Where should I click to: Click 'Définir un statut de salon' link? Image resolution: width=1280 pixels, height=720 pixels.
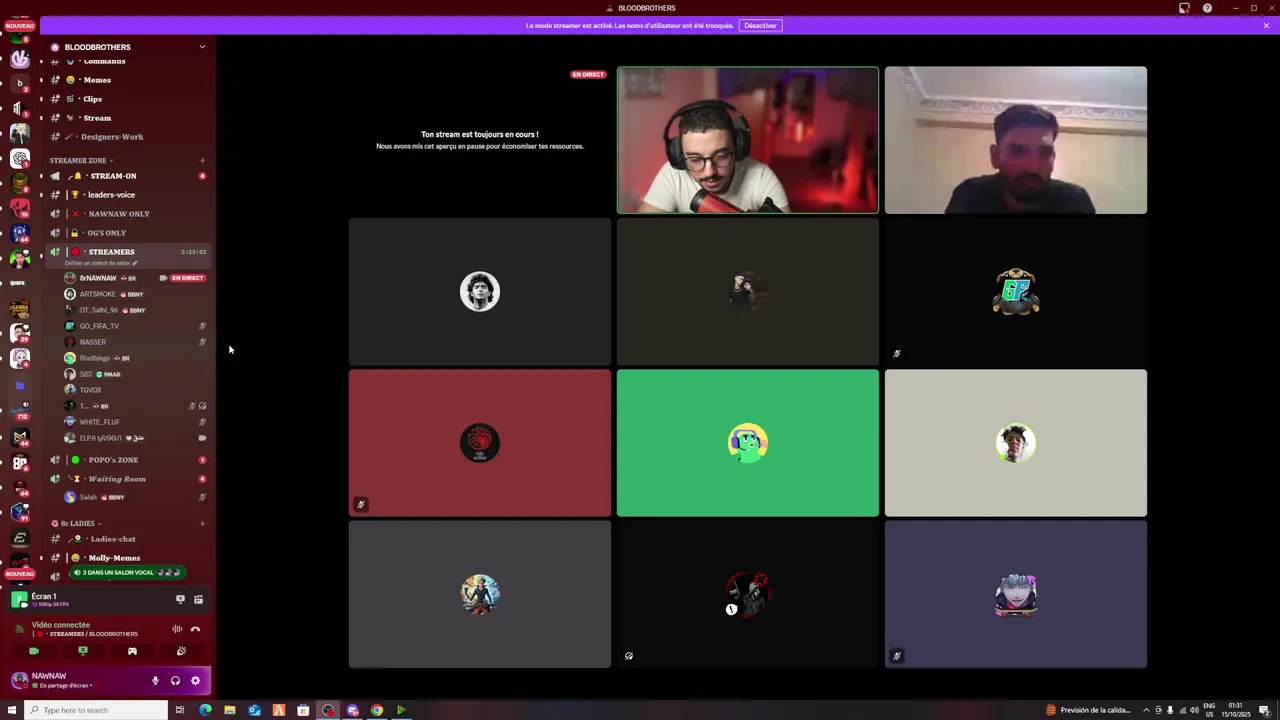(x=101, y=263)
